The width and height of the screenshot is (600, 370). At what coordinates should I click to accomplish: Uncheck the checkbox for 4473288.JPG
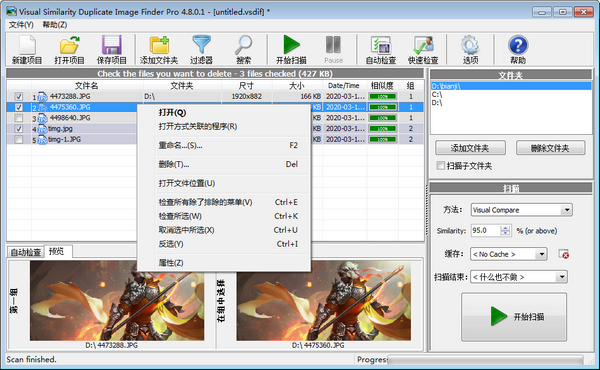[18, 96]
